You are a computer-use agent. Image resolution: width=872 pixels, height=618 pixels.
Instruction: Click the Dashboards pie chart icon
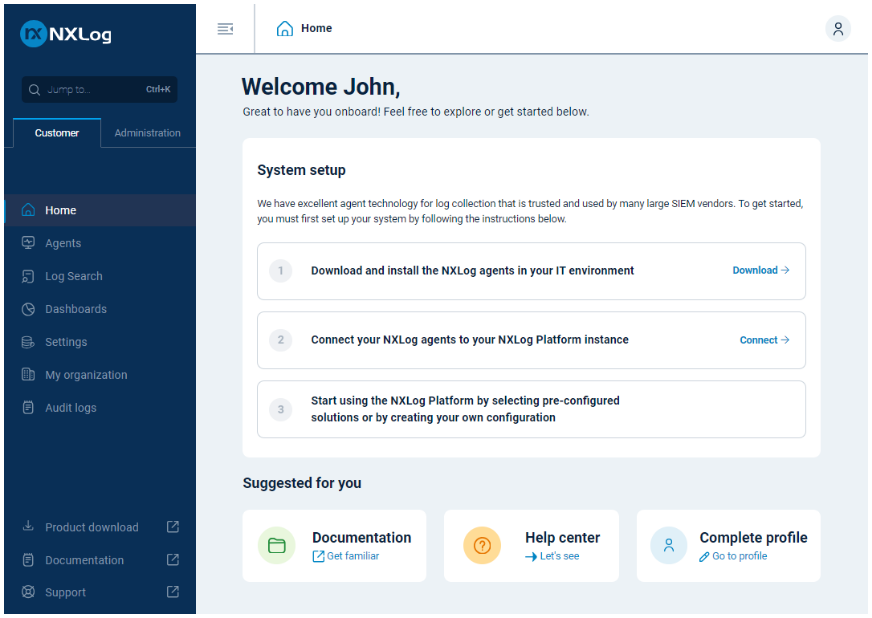(x=28, y=309)
